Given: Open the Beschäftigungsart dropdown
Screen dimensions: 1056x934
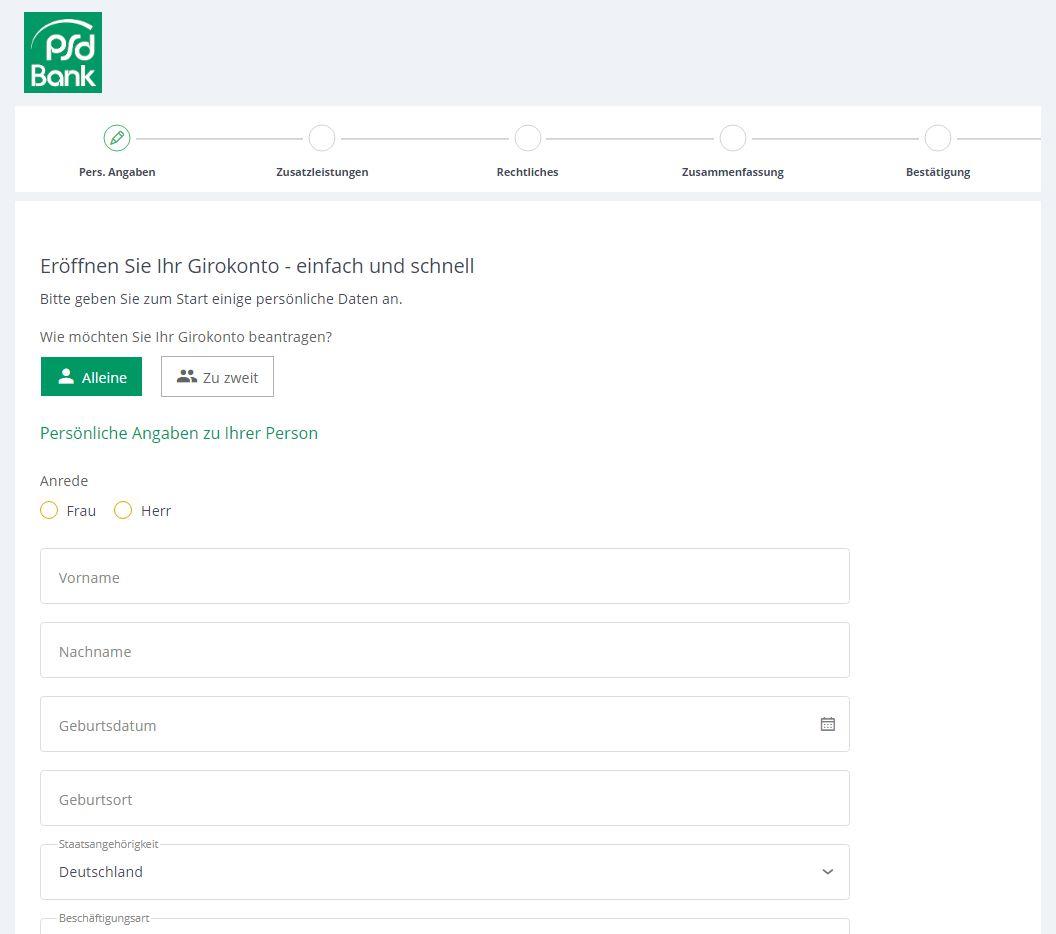Looking at the screenshot, I should point(444,926).
